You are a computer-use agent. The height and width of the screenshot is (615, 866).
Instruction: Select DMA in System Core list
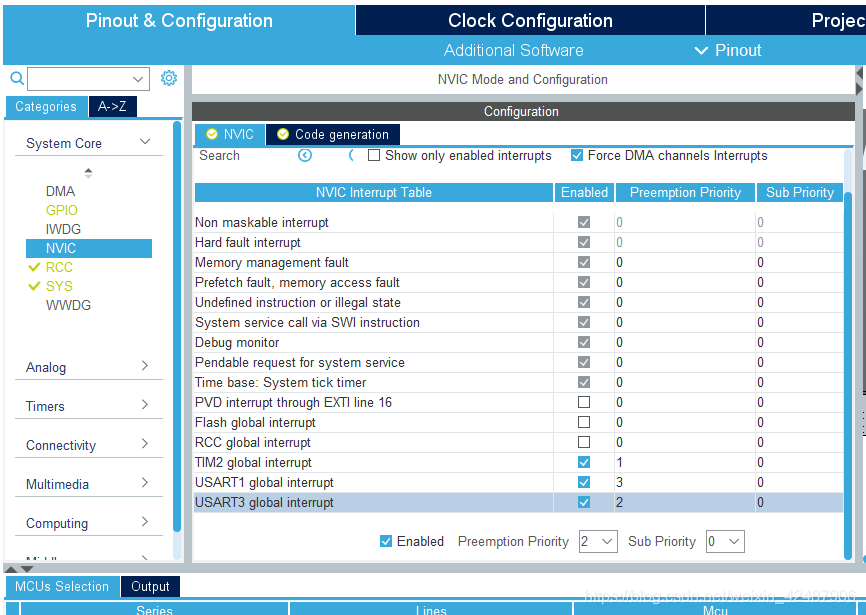click(60, 191)
